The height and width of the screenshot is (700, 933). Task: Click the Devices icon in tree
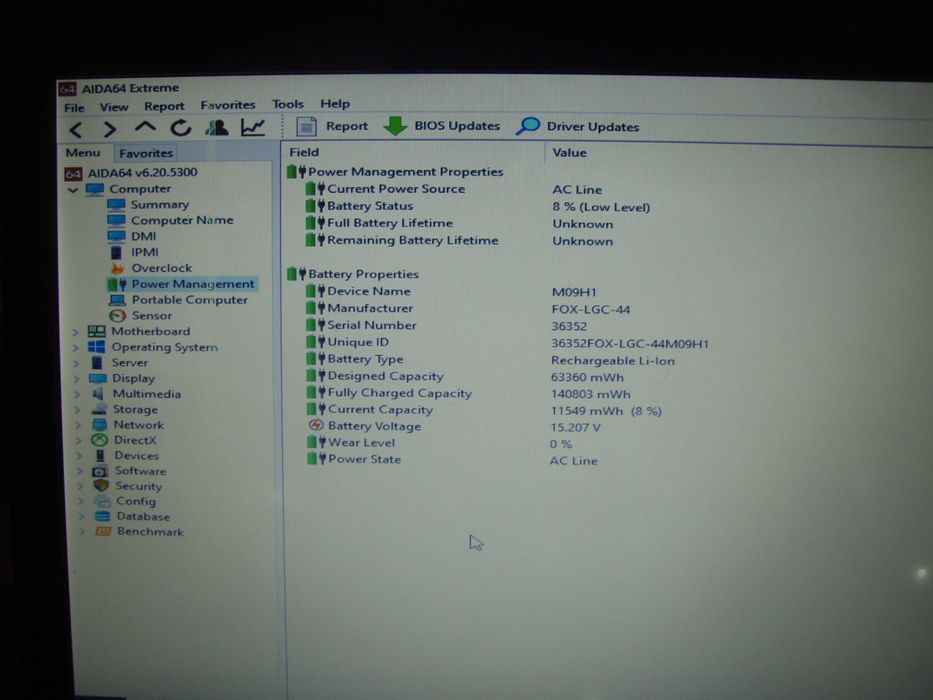tap(101, 456)
